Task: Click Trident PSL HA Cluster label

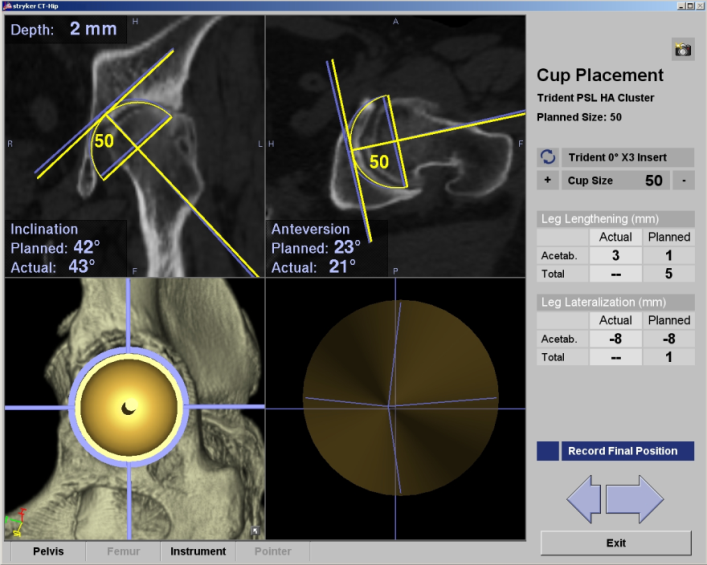Action: [595, 98]
